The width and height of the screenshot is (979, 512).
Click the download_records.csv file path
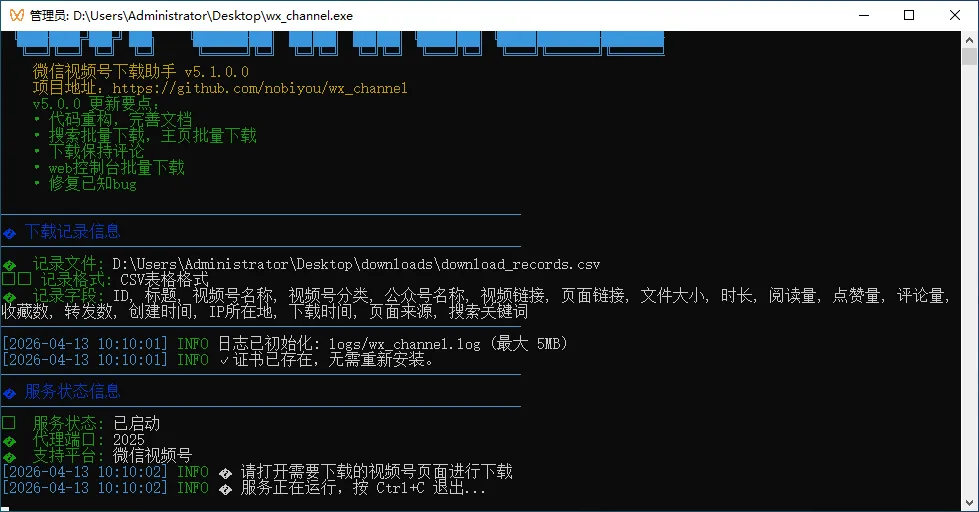pos(356,264)
